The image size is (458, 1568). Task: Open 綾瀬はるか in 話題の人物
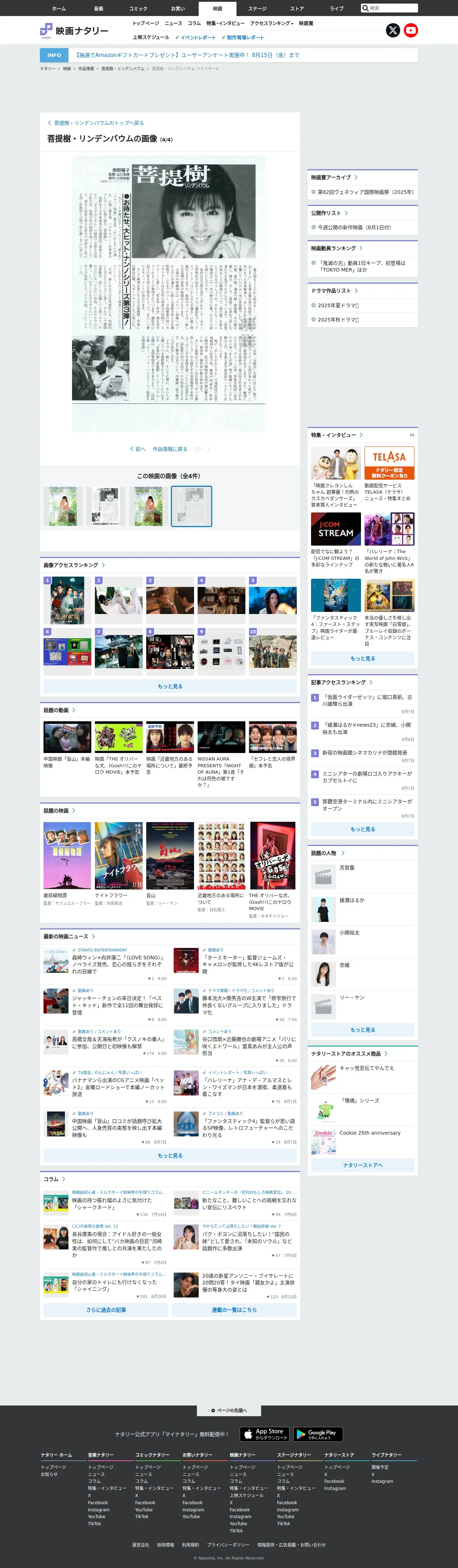pos(352,900)
